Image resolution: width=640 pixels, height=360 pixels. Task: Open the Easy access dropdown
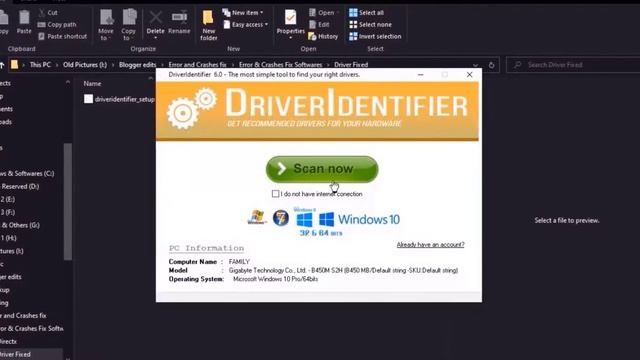[245, 24]
